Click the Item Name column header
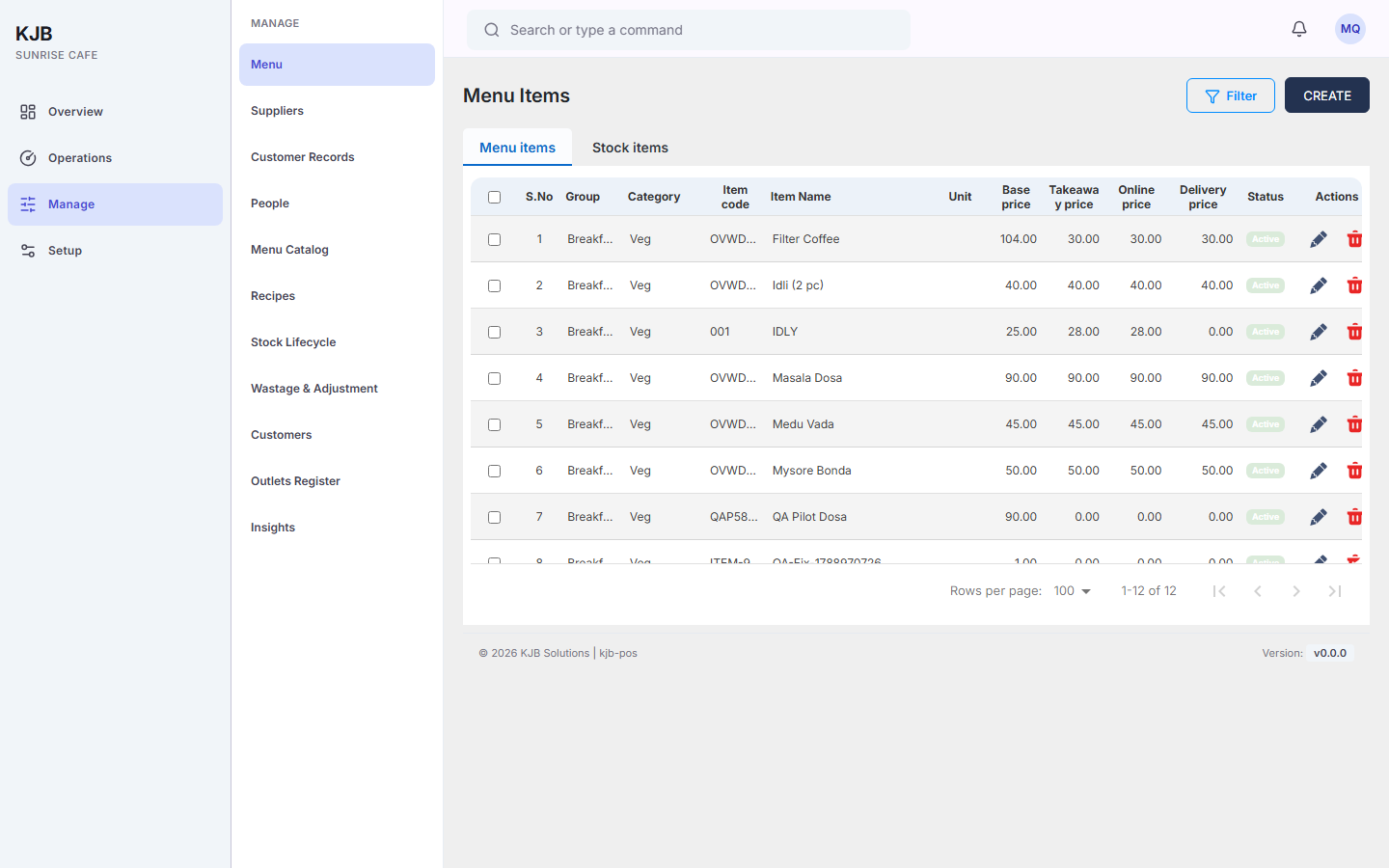The width and height of the screenshot is (1389, 868). coord(801,197)
